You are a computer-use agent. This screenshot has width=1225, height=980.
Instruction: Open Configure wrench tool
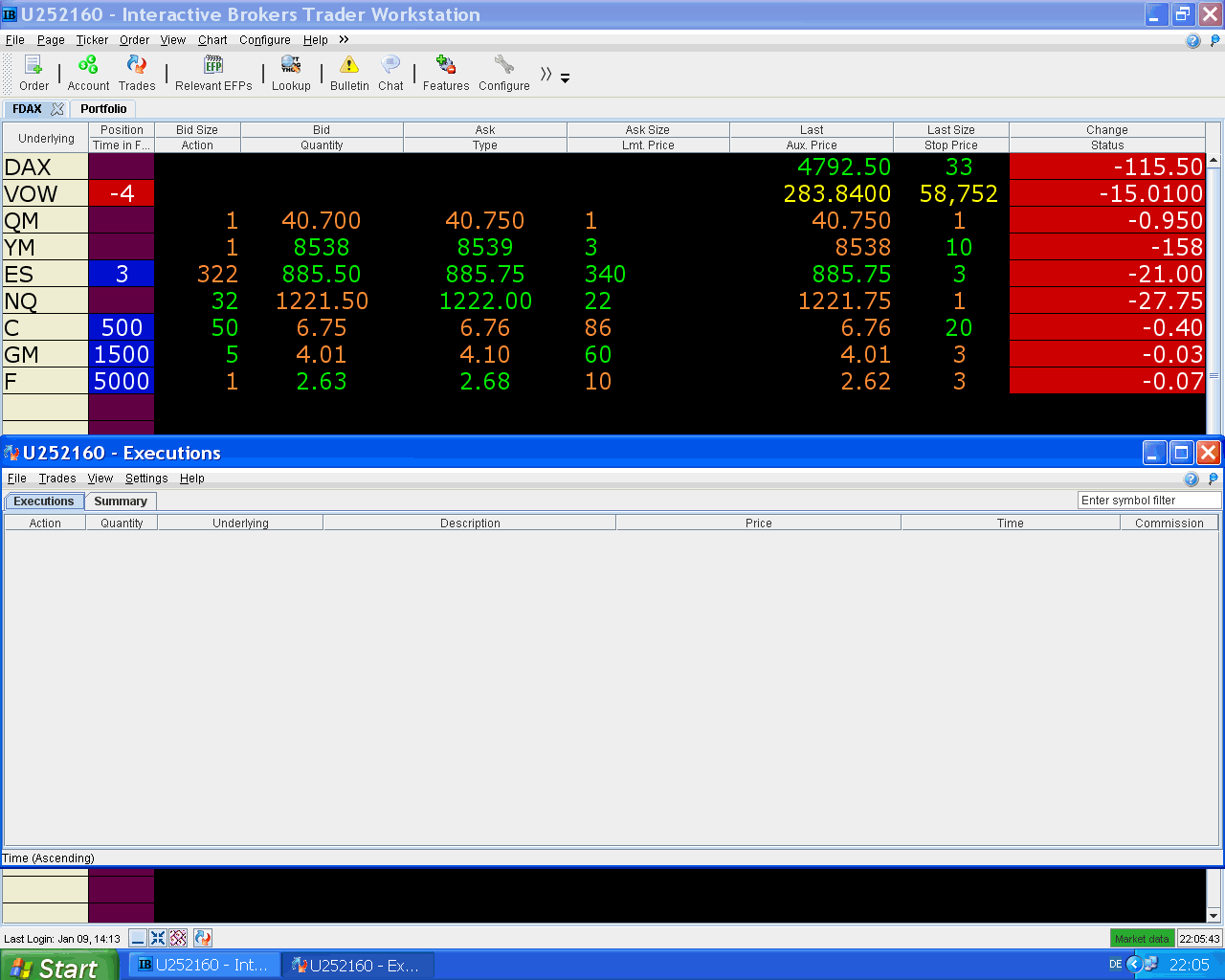(x=504, y=73)
